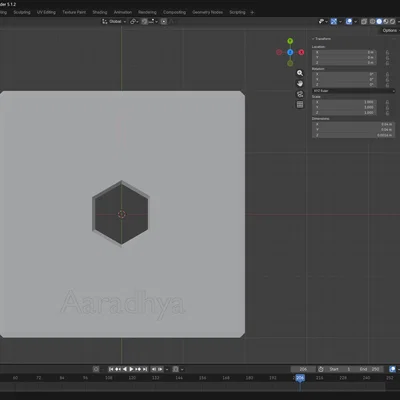400x400 pixels.
Task: Switch to UV Editing workspace tab
Action: (46, 12)
